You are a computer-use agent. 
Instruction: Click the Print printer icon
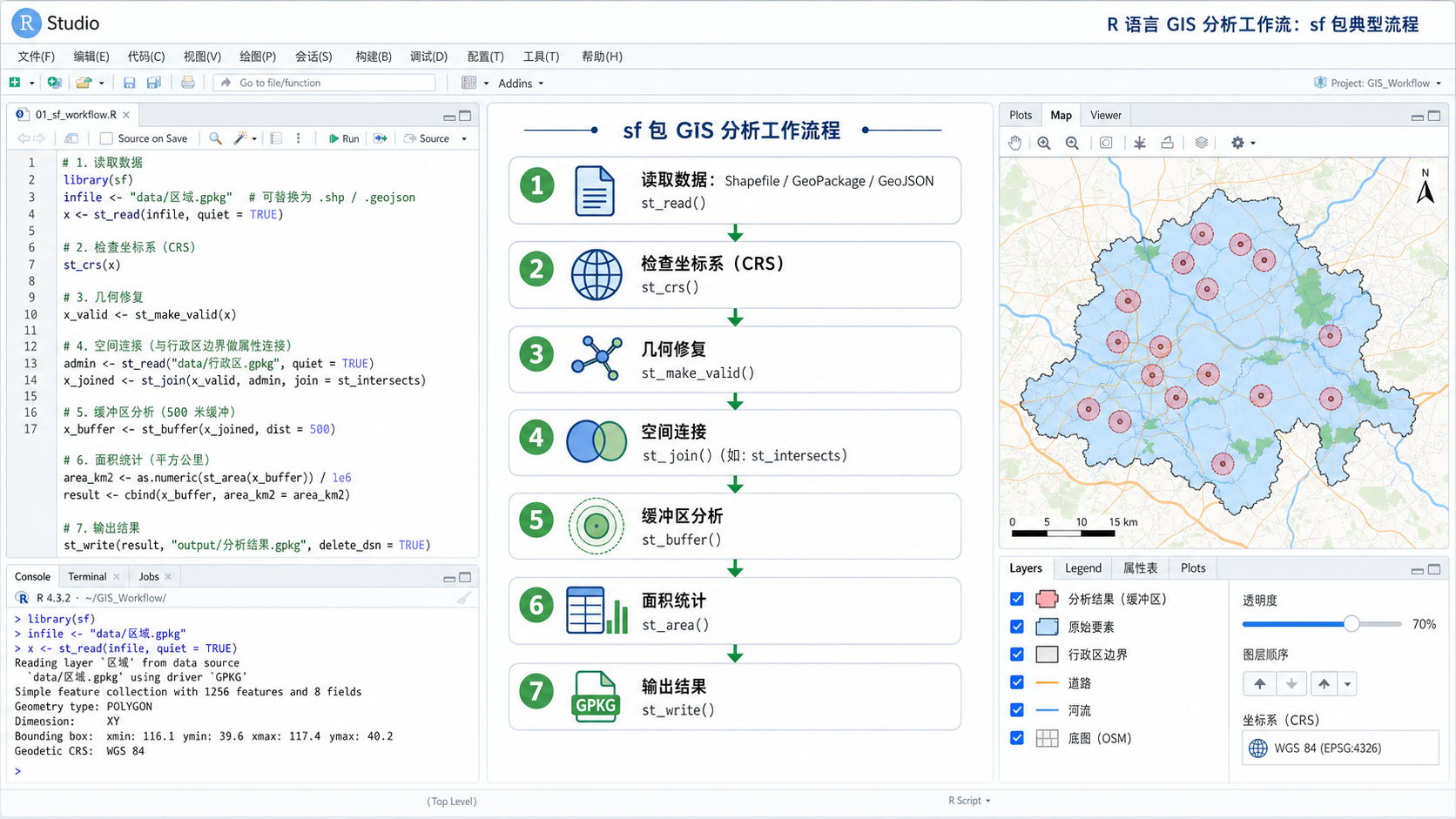pos(187,83)
